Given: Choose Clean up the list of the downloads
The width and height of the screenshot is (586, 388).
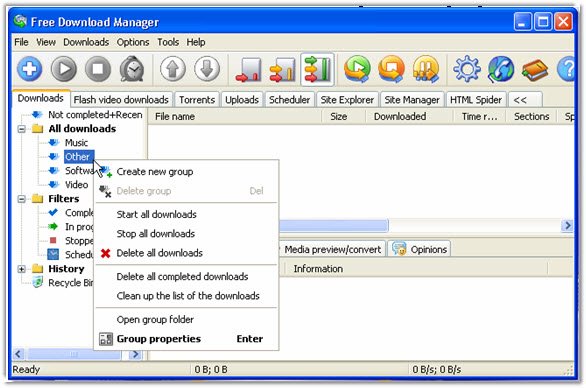Looking at the screenshot, I should pyautogui.click(x=186, y=296).
